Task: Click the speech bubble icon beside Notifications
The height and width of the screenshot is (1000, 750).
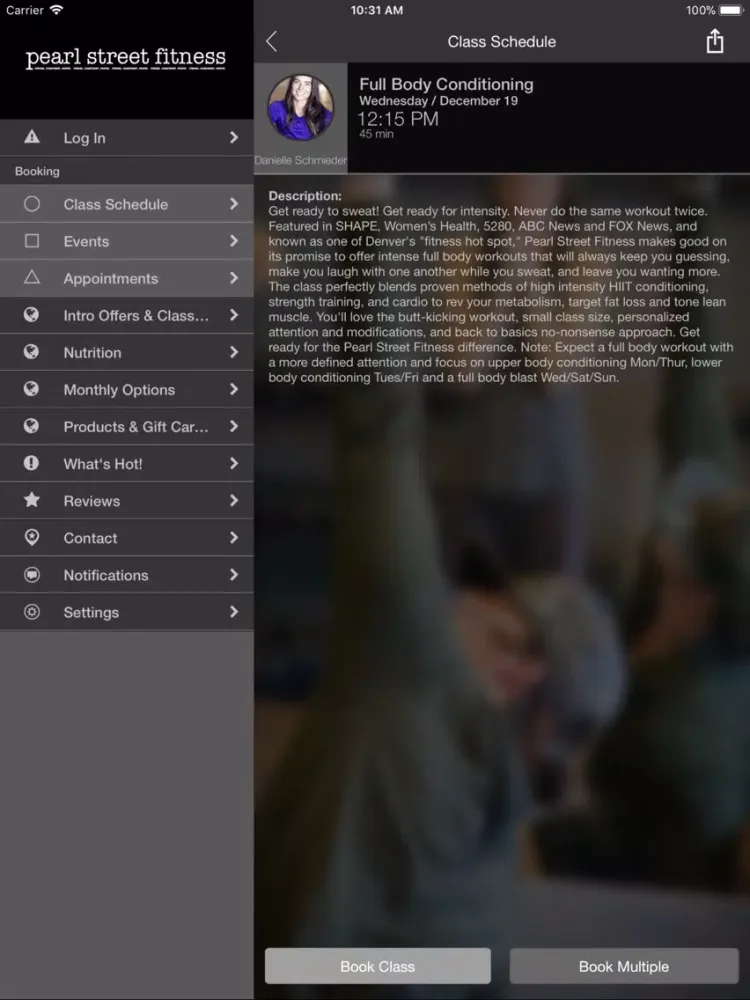Action: (x=31, y=575)
